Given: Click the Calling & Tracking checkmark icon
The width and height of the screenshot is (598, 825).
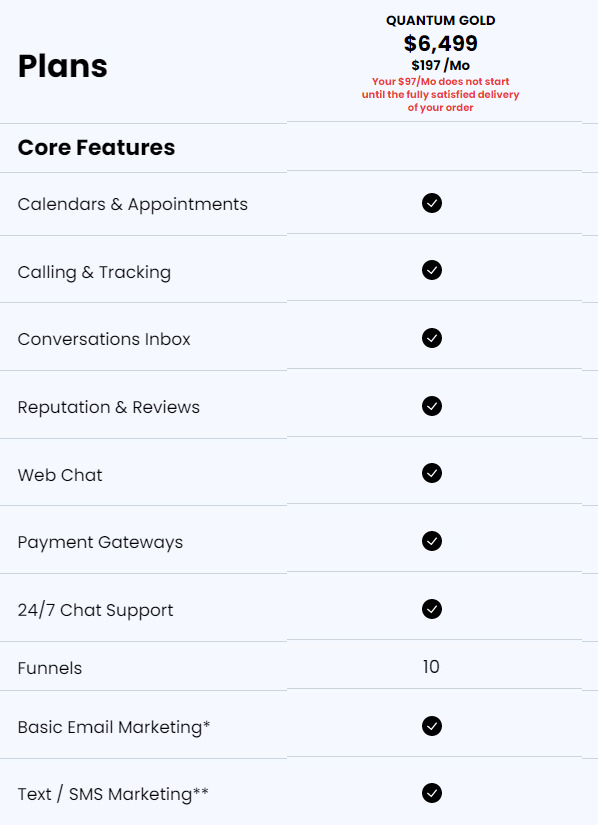Looking at the screenshot, I should coord(432,270).
